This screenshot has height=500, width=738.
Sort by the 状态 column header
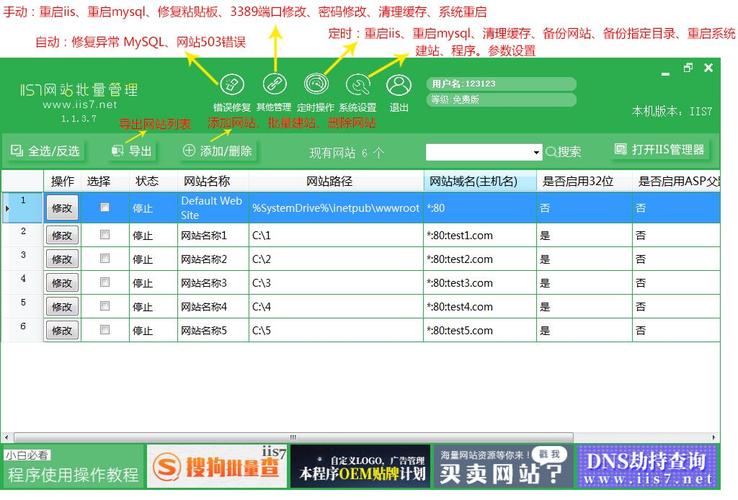pyautogui.click(x=153, y=181)
